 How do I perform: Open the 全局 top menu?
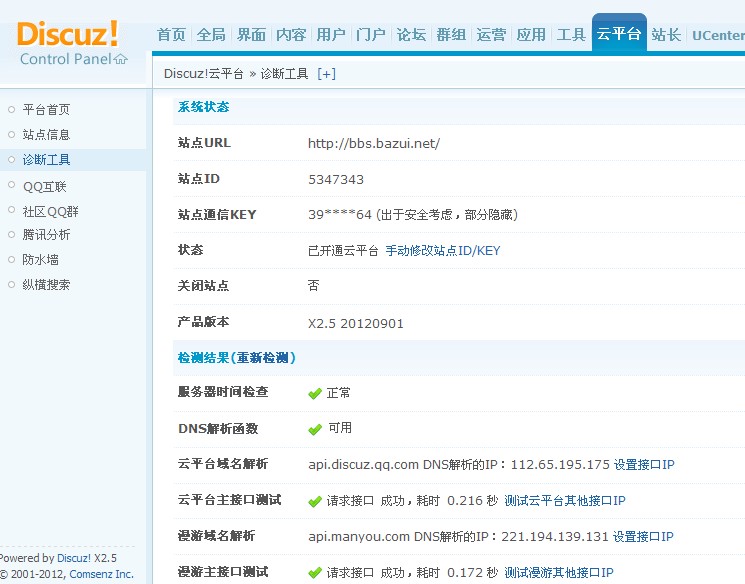pos(211,35)
